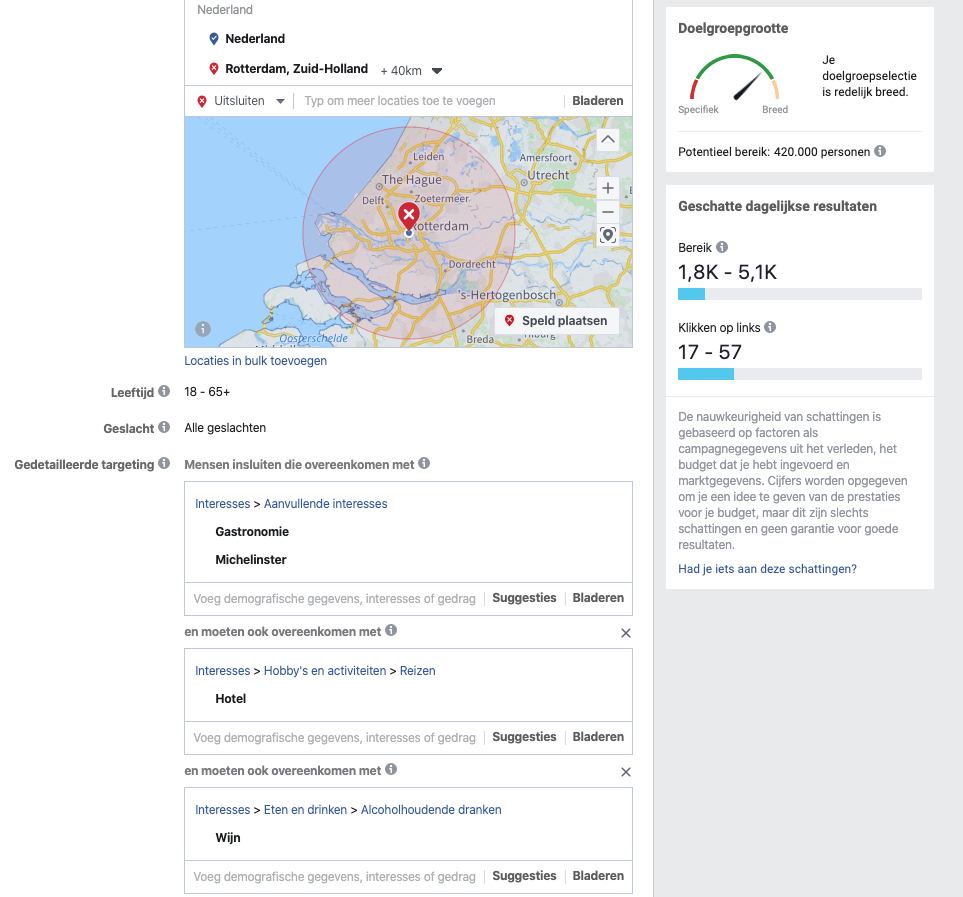963x897 pixels.
Task: Zoom out on the map
Action: [607, 212]
